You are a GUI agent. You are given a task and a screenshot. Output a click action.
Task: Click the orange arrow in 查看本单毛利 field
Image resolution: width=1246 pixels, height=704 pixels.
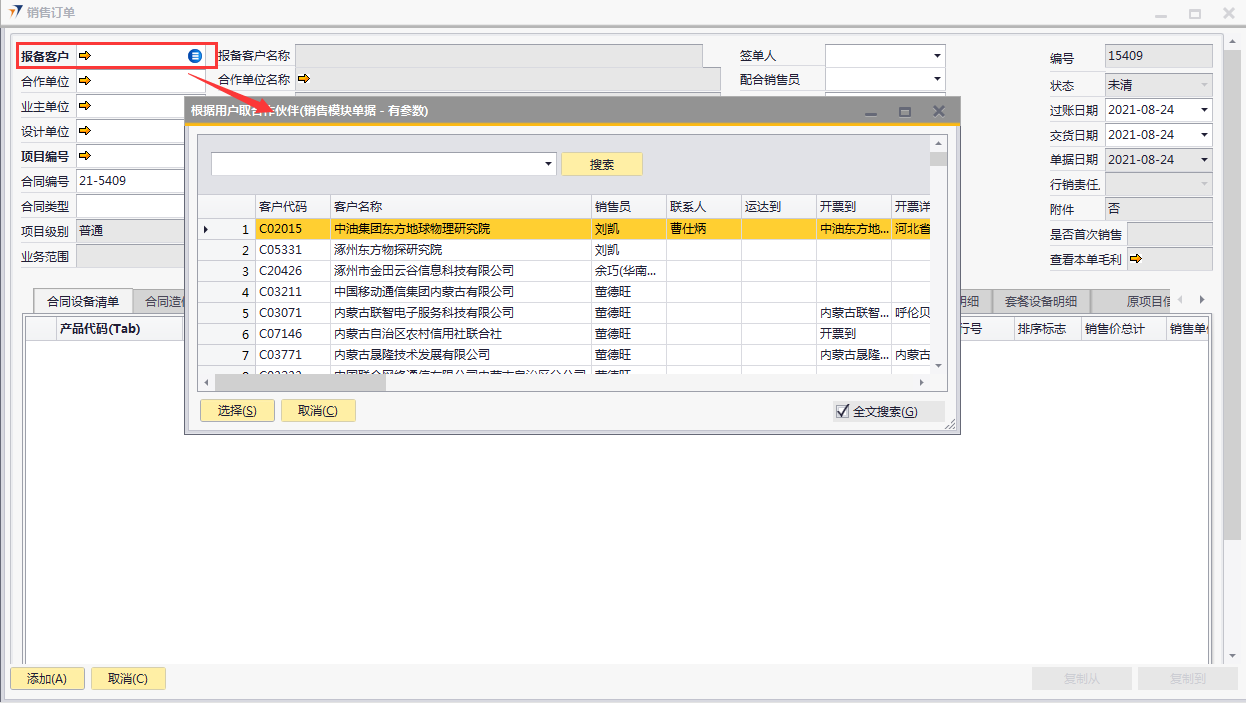[x=1135, y=259]
